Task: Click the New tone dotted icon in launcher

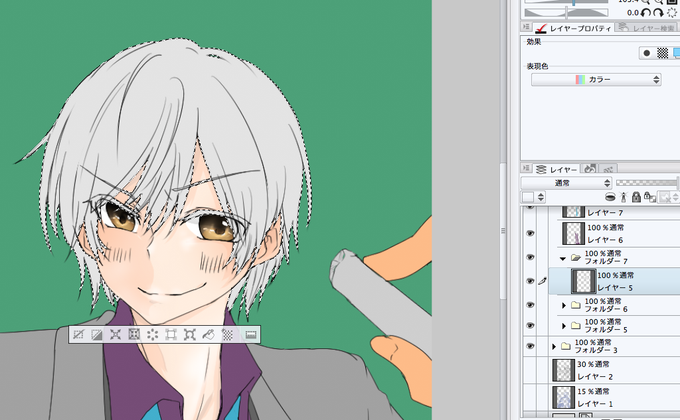Action: [x=227, y=335]
